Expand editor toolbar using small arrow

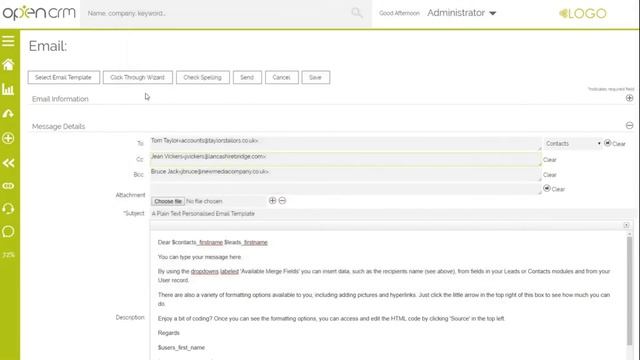[x=626, y=225]
